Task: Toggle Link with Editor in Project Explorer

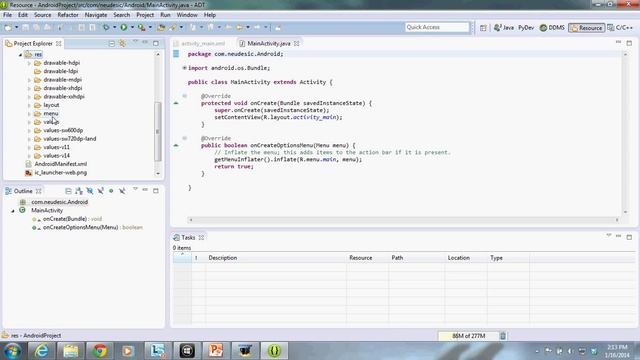Action: coord(122,43)
